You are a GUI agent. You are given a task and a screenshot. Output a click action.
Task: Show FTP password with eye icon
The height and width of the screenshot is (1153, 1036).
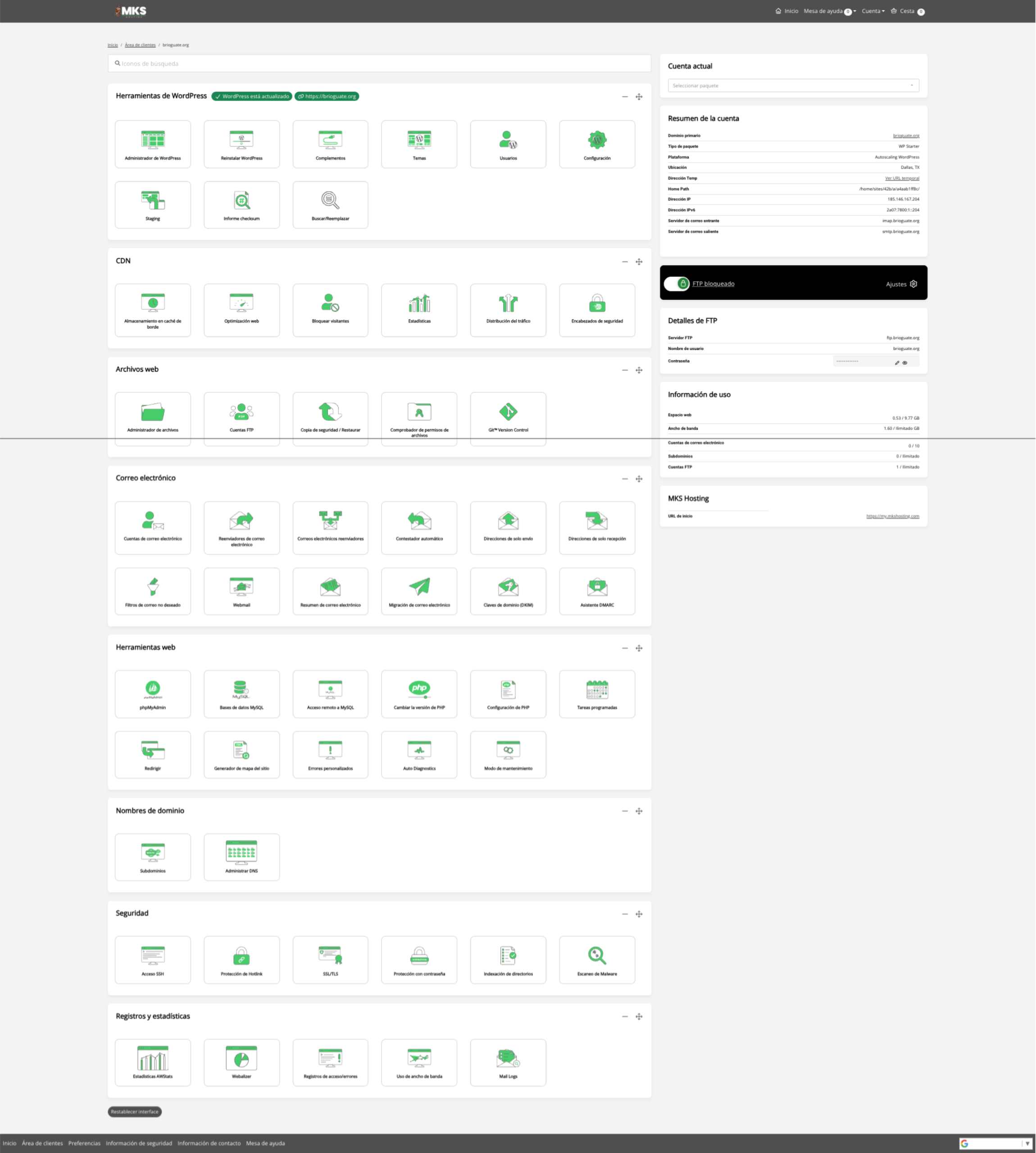pos(904,363)
